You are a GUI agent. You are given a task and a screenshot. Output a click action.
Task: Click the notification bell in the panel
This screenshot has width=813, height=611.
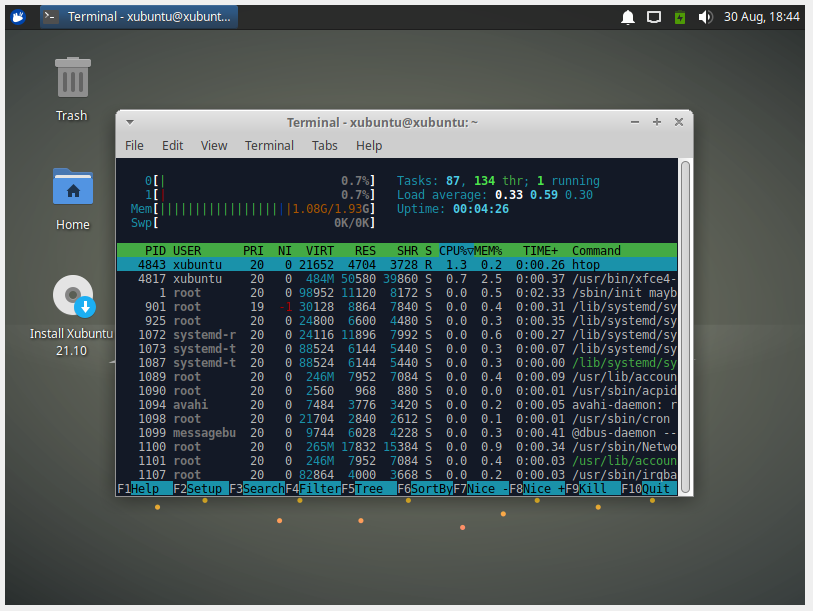click(628, 16)
